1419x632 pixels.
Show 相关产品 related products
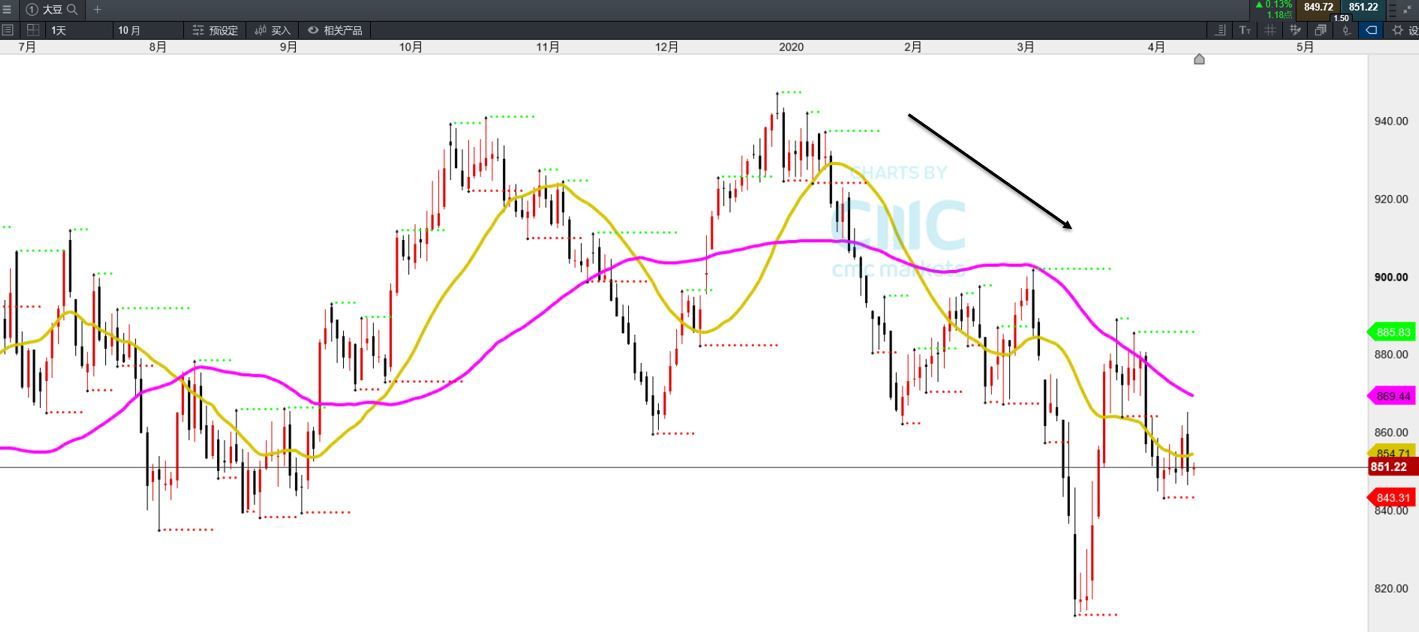[x=335, y=30]
